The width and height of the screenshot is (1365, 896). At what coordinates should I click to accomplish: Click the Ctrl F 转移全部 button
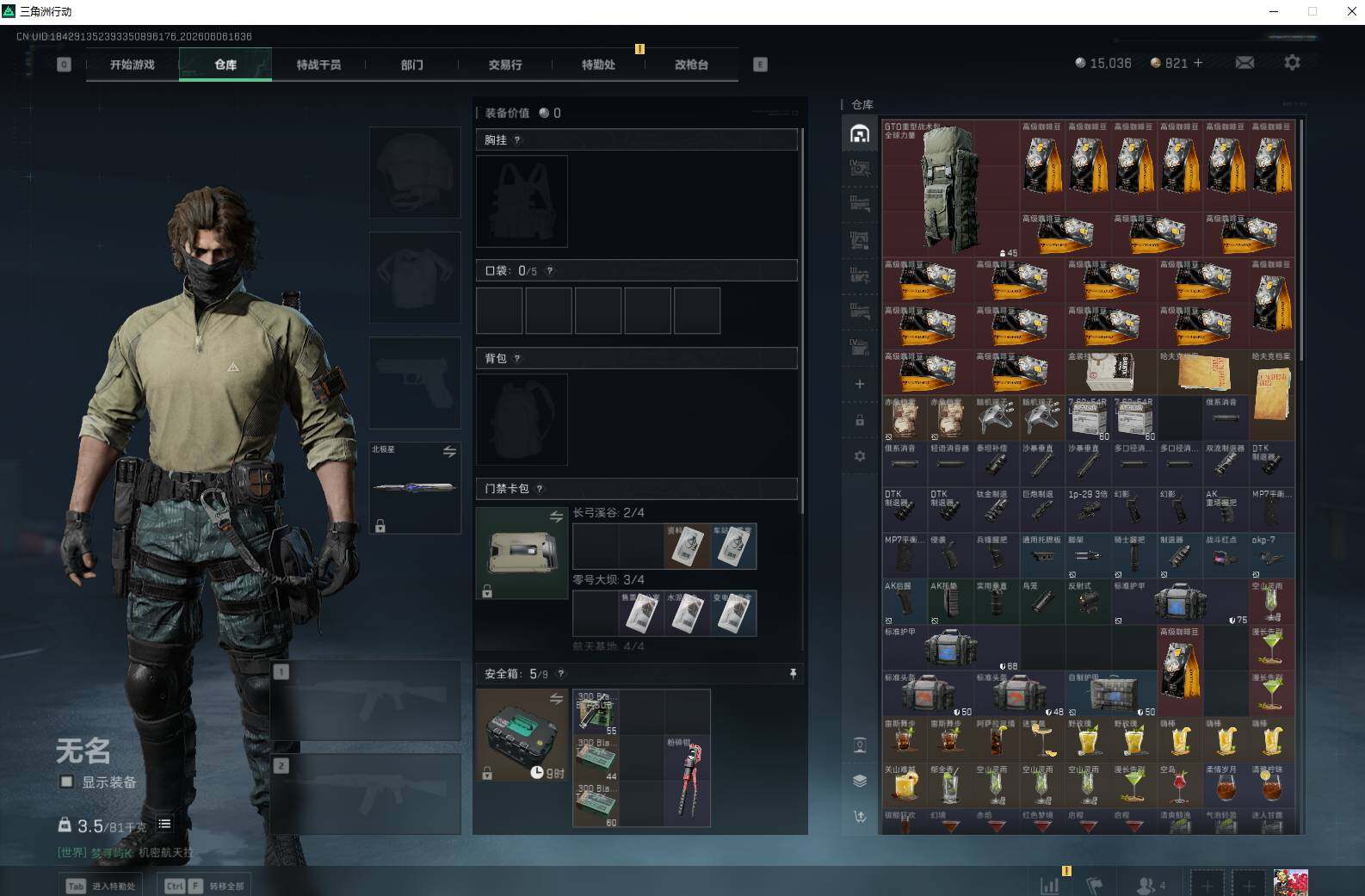click(204, 886)
